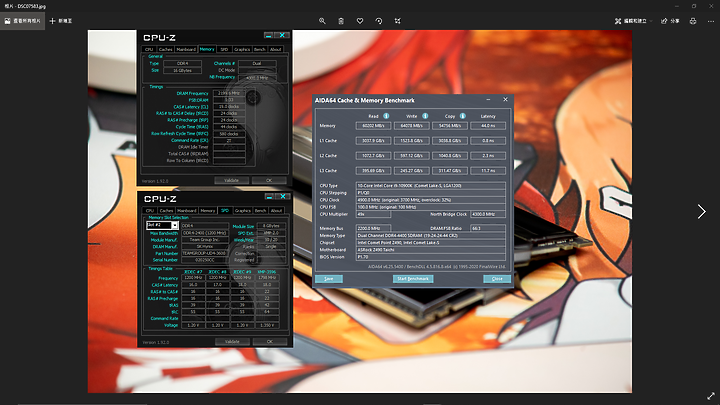Minimize the lower CPU-Z window
The height and width of the screenshot is (405, 720).
270,197
